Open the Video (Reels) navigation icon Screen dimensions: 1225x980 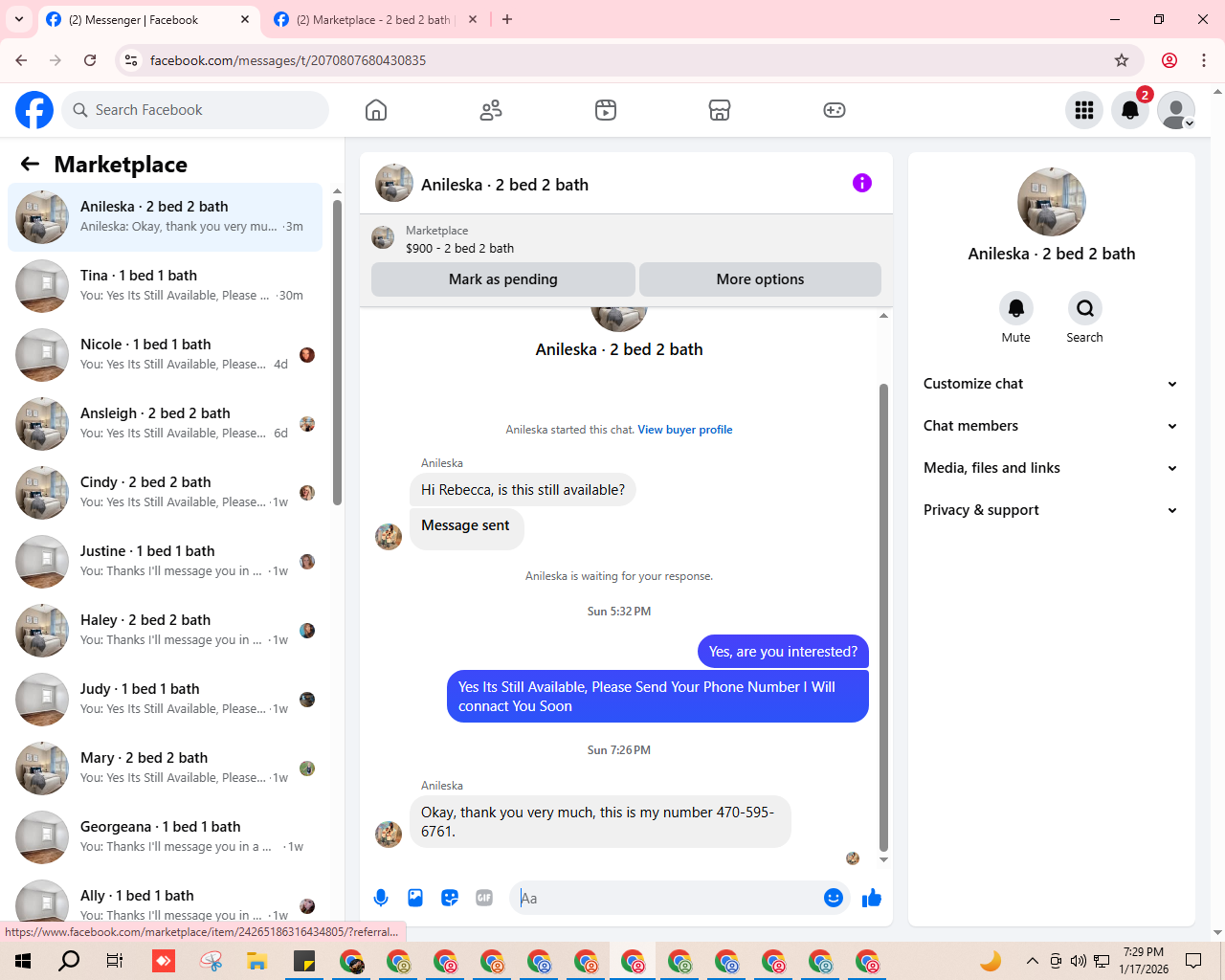tap(606, 110)
